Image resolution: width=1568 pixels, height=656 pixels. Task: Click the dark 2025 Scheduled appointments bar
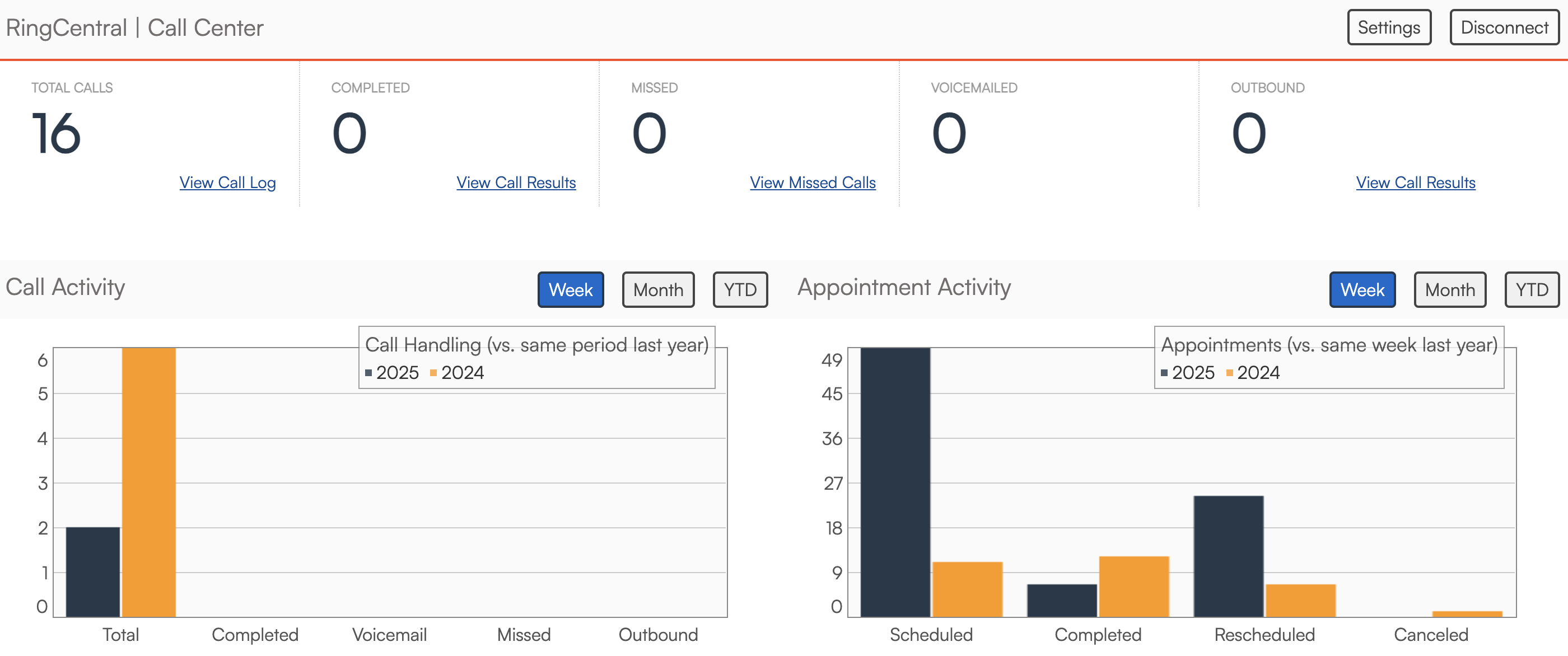point(894,482)
